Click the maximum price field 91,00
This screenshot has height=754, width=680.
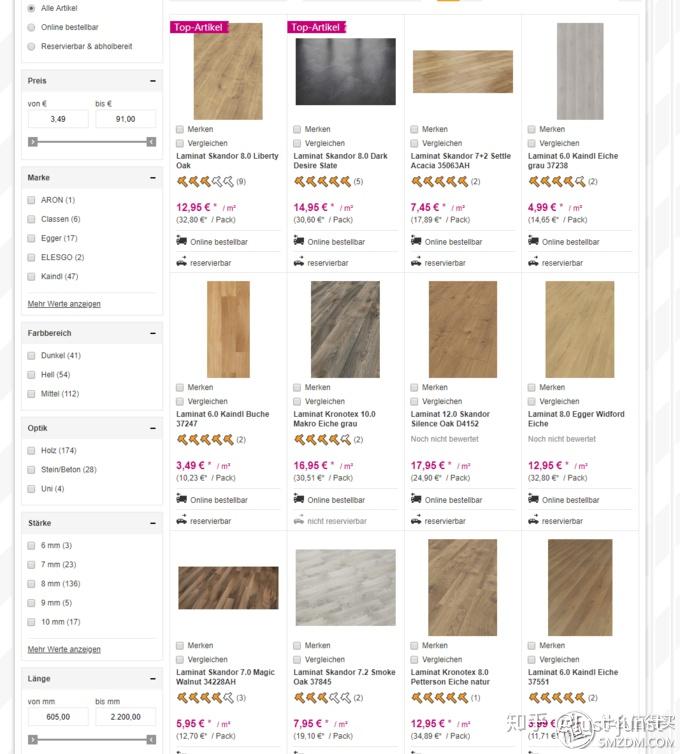tap(126, 119)
